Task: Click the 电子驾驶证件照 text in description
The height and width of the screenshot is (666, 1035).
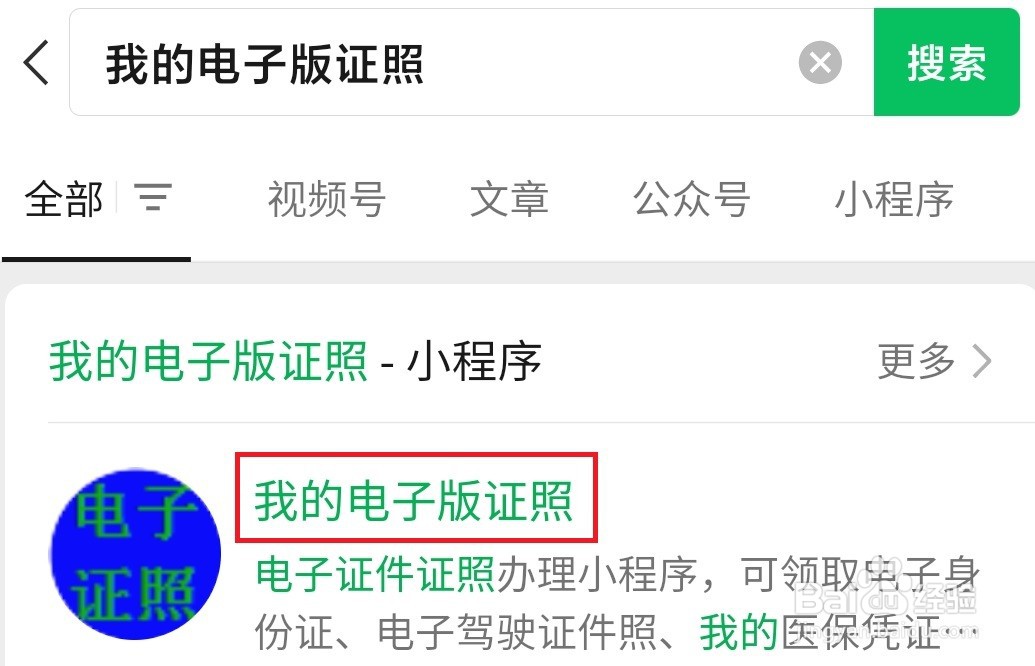Action: point(517,632)
